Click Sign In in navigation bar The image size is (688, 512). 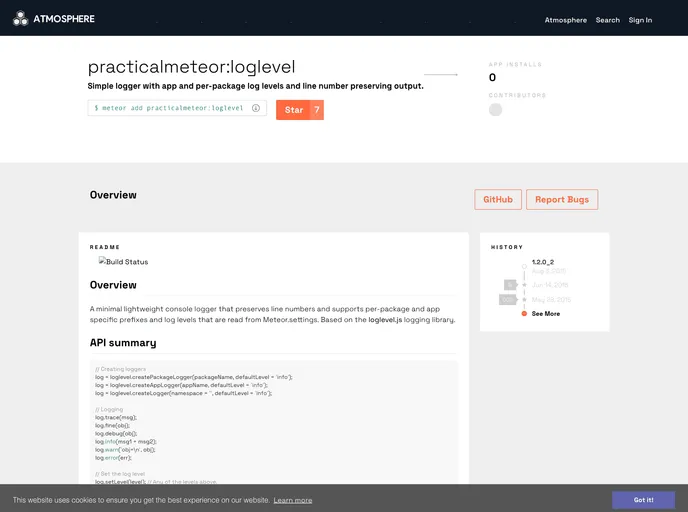[640, 20]
